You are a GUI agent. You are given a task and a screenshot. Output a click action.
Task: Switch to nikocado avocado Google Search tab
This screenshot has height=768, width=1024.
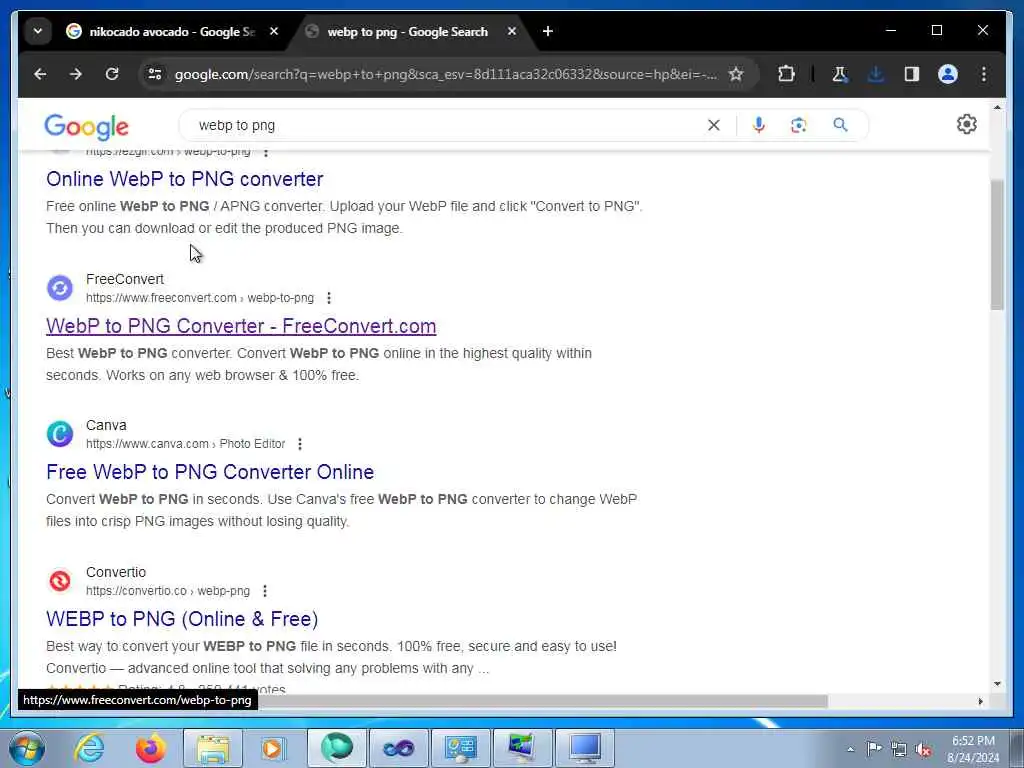pyautogui.click(x=172, y=31)
